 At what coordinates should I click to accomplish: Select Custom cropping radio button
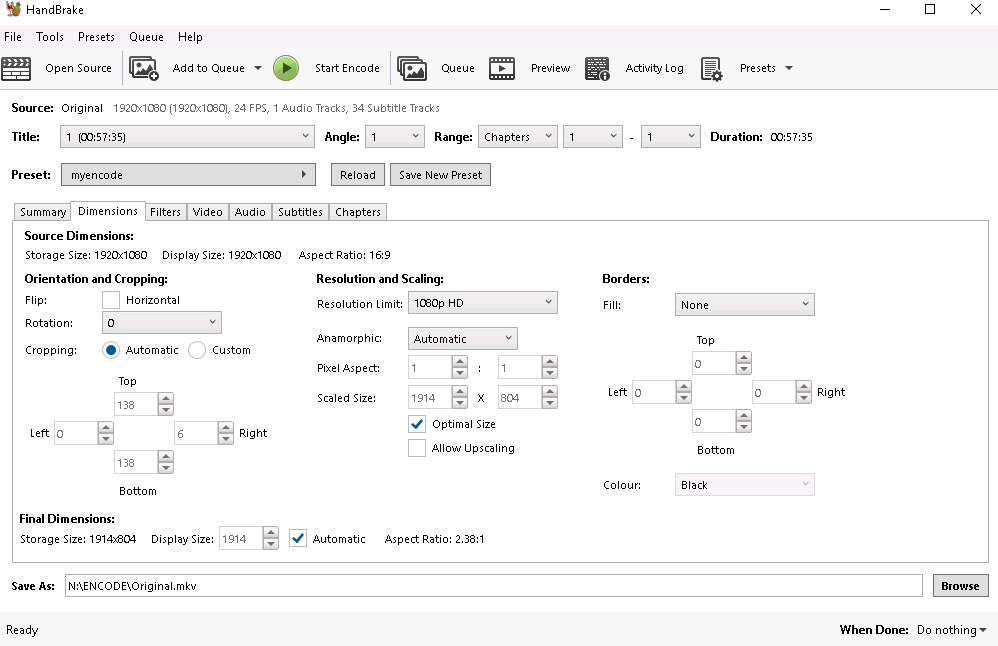tap(197, 350)
